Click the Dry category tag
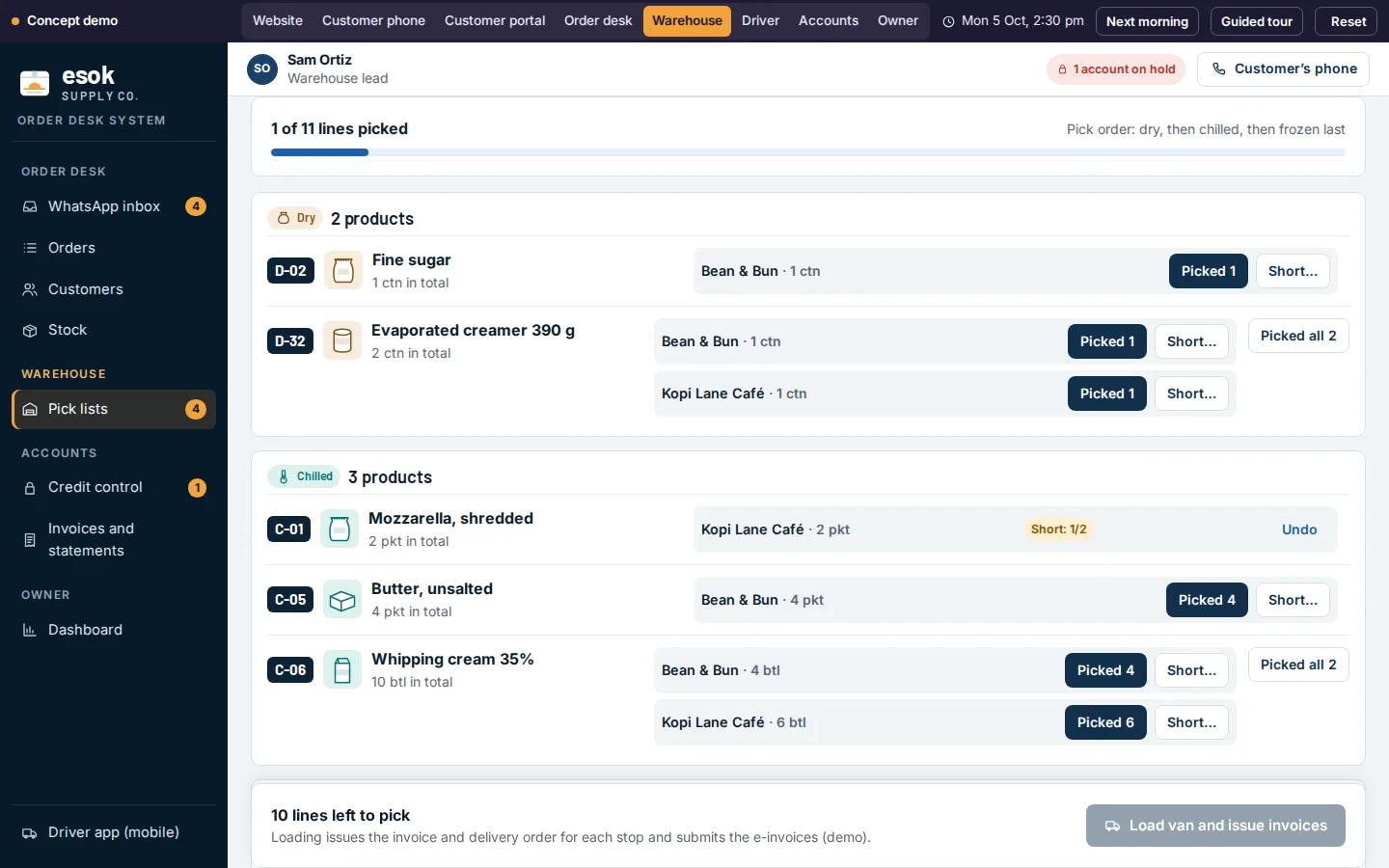The height and width of the screenshot is (868, 1389). click(x=295, y=218)
